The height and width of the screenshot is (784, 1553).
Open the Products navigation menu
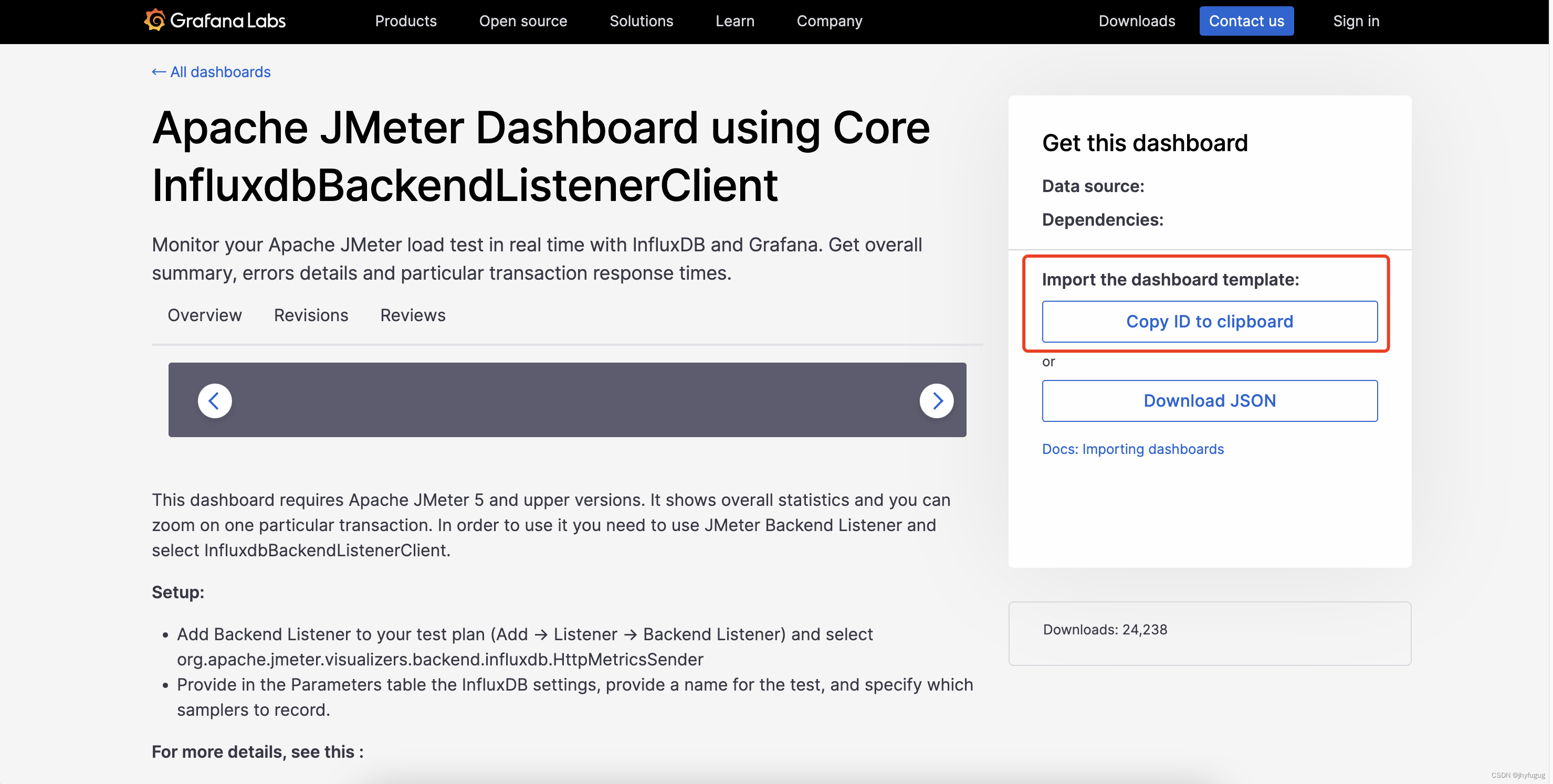[x=406, y=20]
